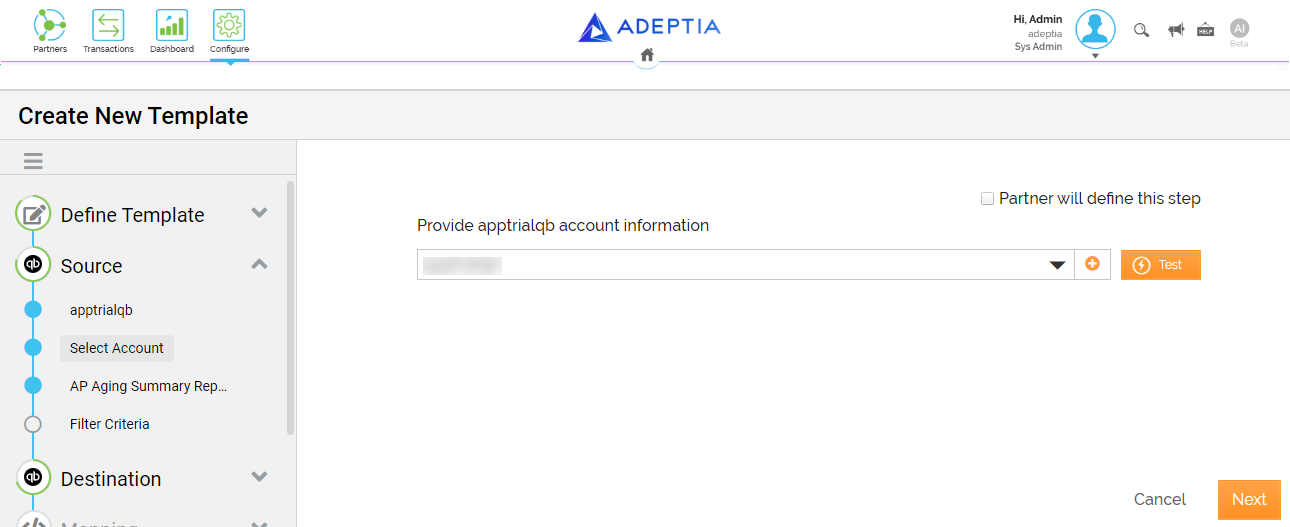This screenshot has height=527, width=1290.
Task: Click the sidebar vertical scrollbar
Action: [x=291, y=308]
